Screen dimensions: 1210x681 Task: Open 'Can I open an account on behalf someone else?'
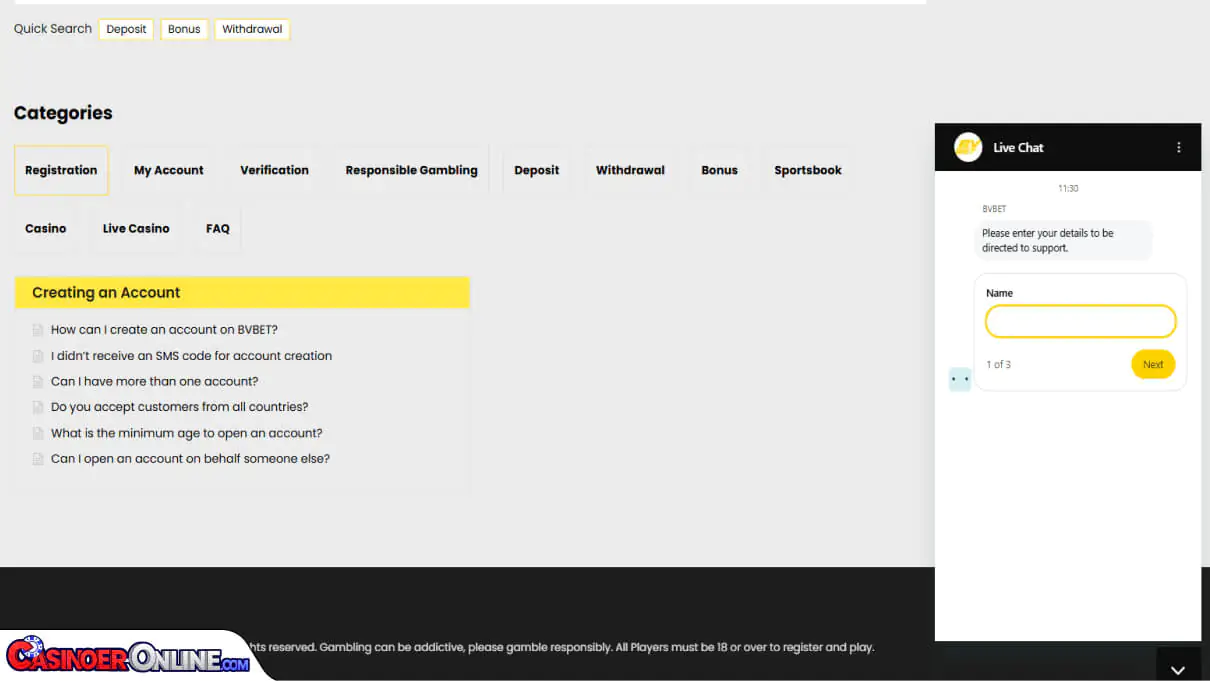(190, 459)
